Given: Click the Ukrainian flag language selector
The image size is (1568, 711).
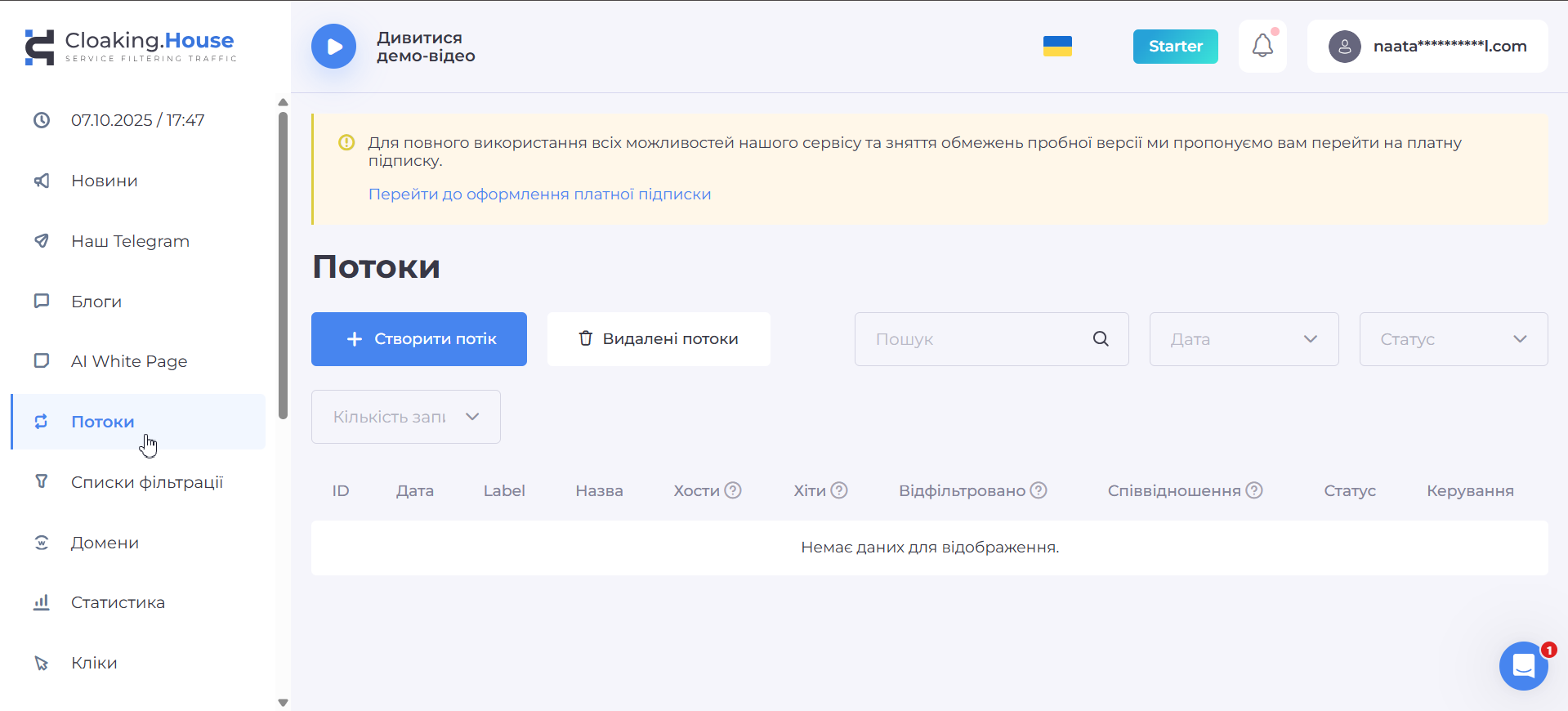Looking at the screenshot, I should coord(1057,47).
